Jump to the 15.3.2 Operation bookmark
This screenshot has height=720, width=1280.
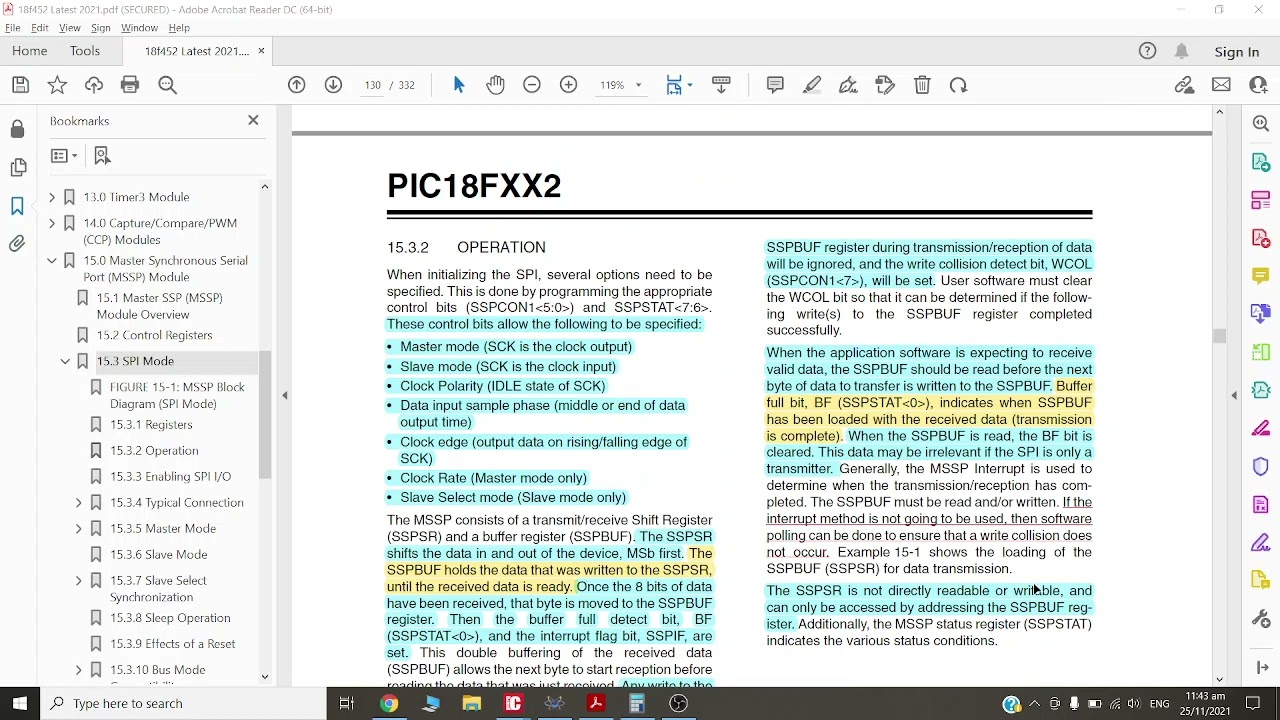pyautogui.click(x=154, y=451)
